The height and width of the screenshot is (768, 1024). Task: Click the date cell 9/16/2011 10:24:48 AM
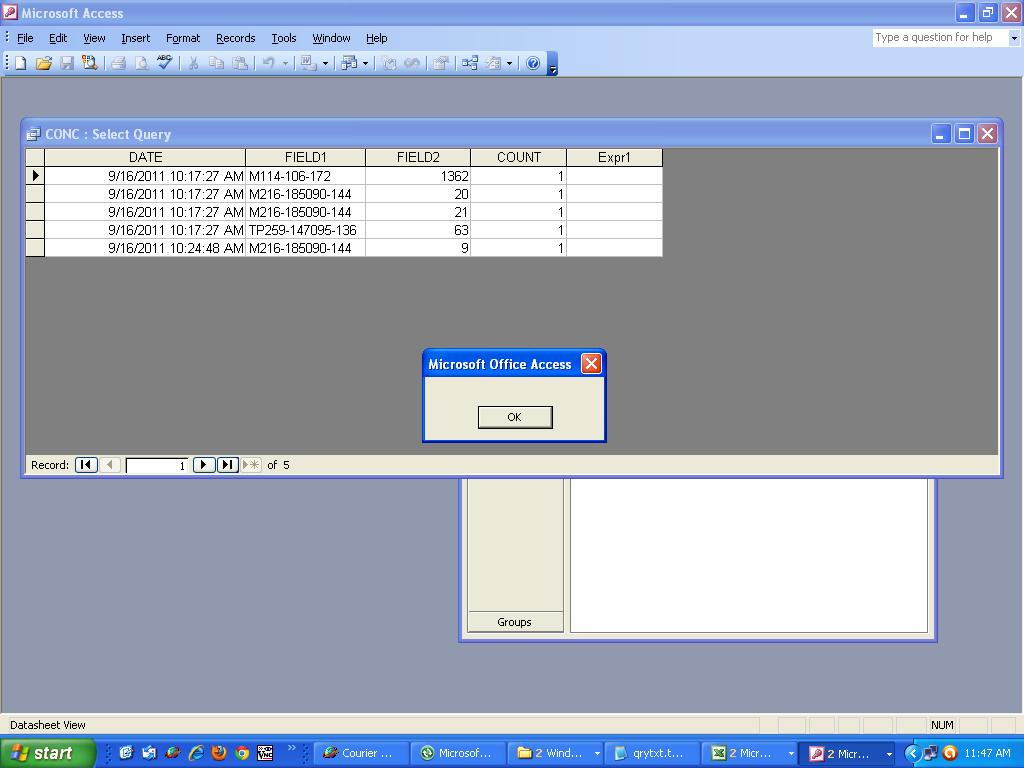point(145,248)
